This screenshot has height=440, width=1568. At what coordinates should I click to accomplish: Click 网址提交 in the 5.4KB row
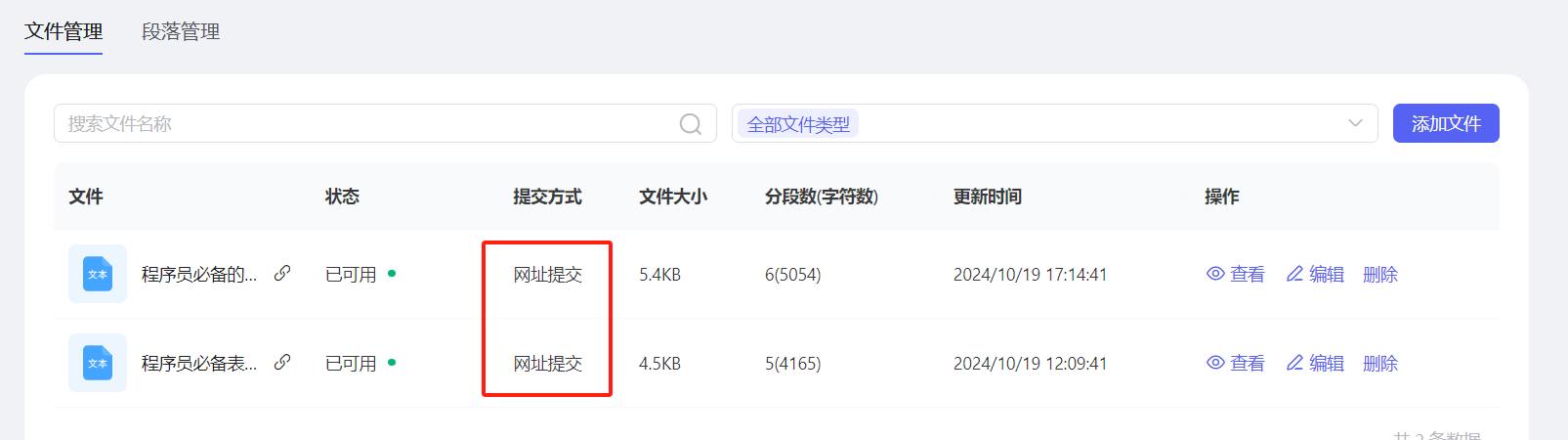pyautogui.click(x=548, y=275)
